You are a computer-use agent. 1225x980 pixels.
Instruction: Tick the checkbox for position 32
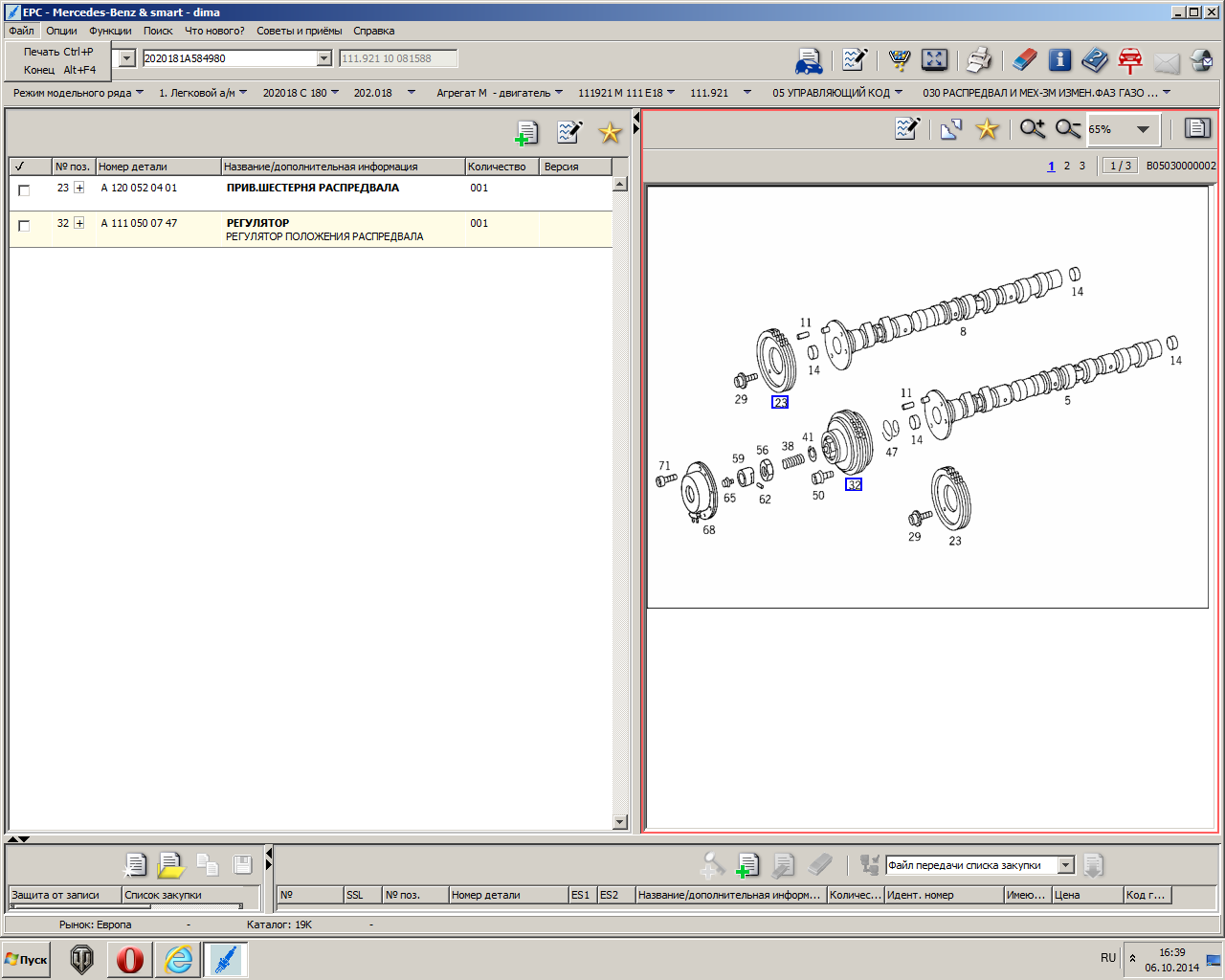point(24,226)
